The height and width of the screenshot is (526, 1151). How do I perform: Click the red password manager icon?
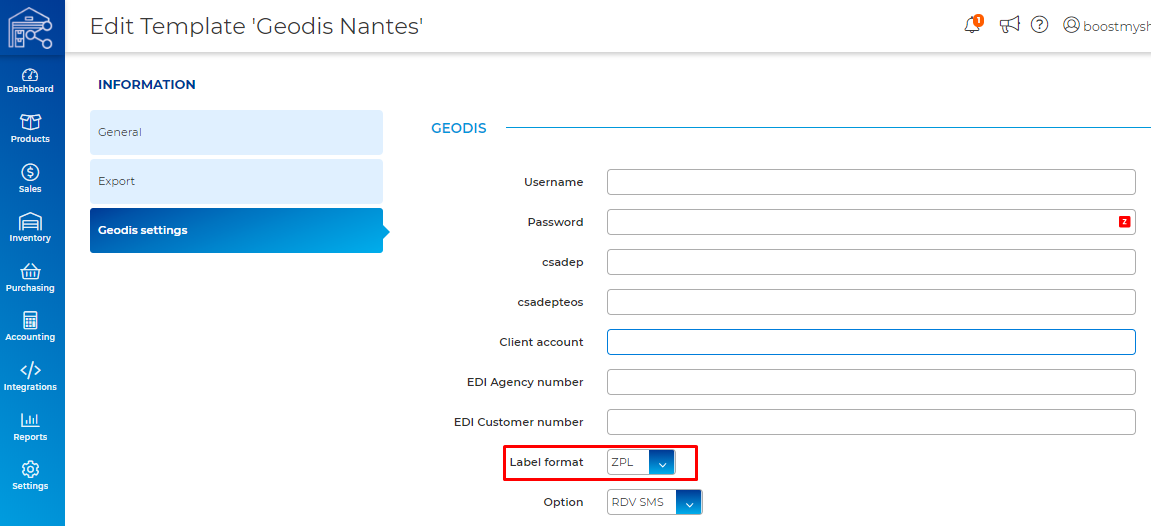click(1124, 222)
